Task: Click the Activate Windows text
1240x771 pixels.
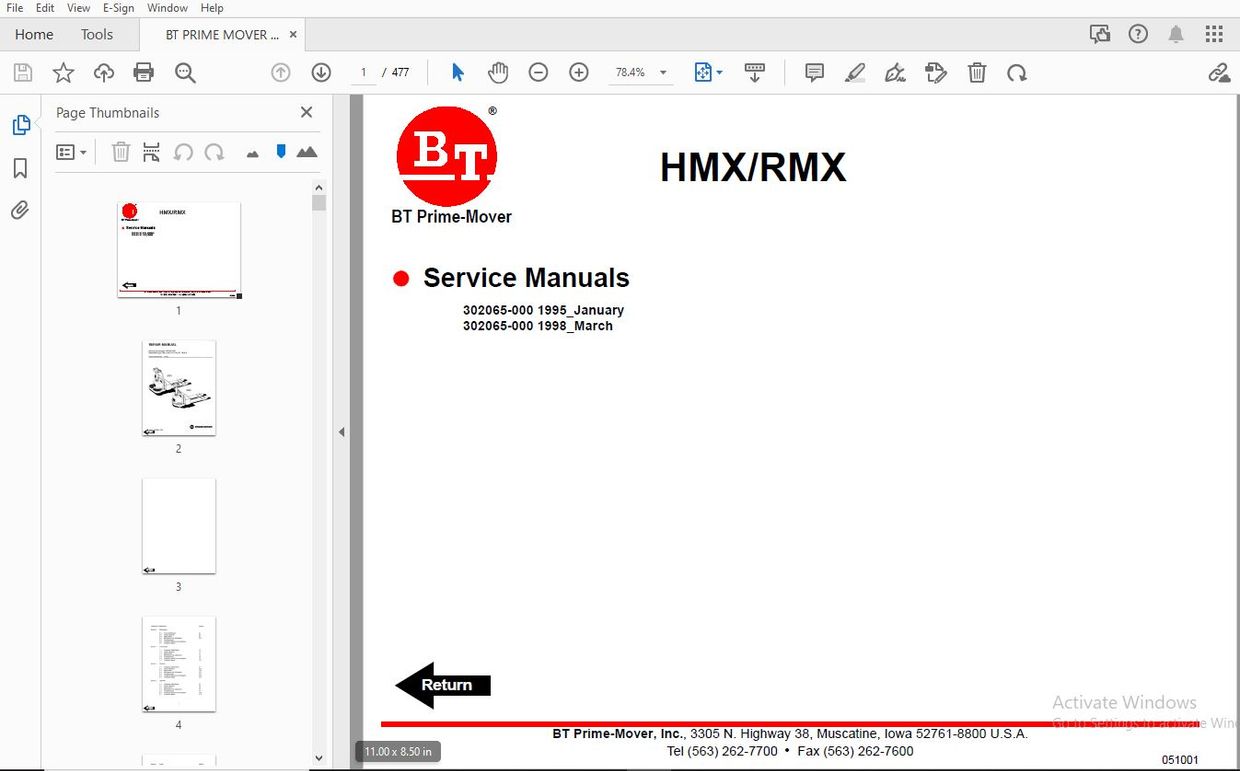Action: [1124, 702]
